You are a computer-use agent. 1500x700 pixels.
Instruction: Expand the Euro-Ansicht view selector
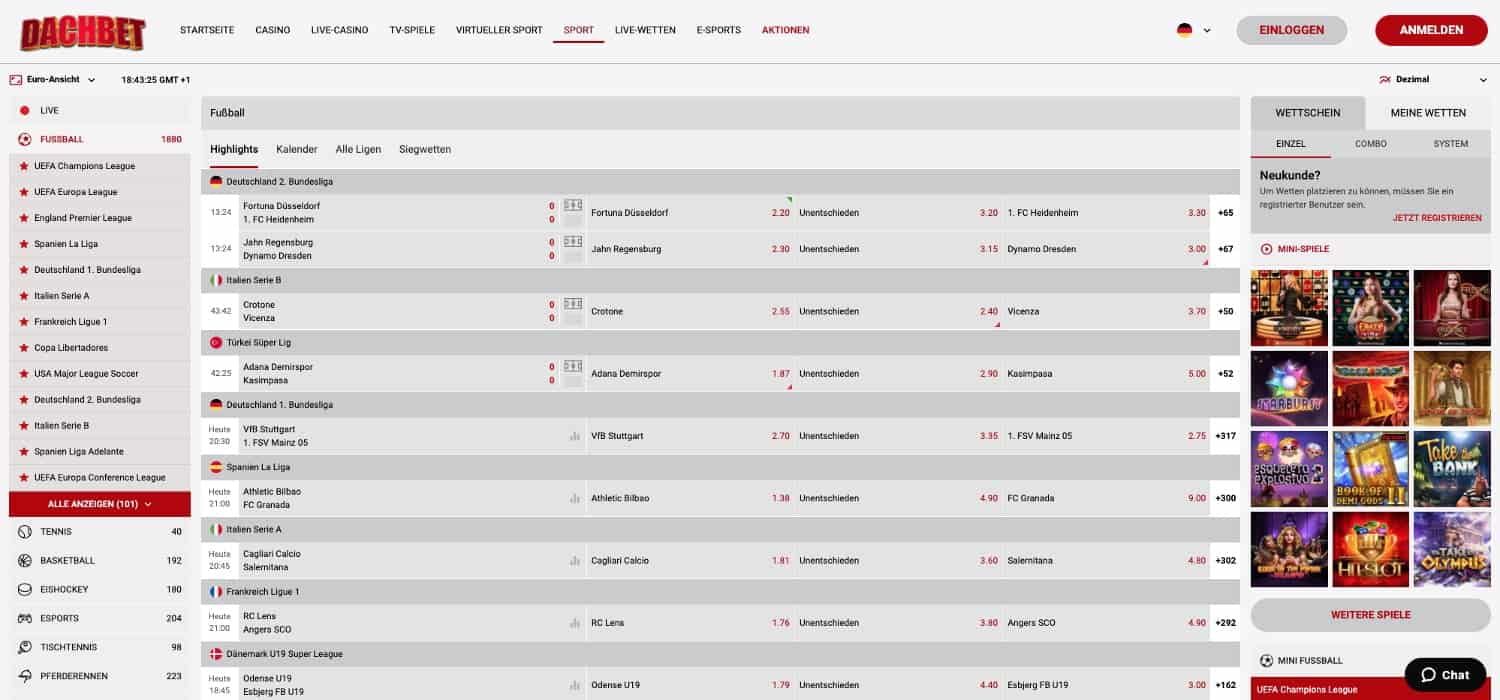52,79
